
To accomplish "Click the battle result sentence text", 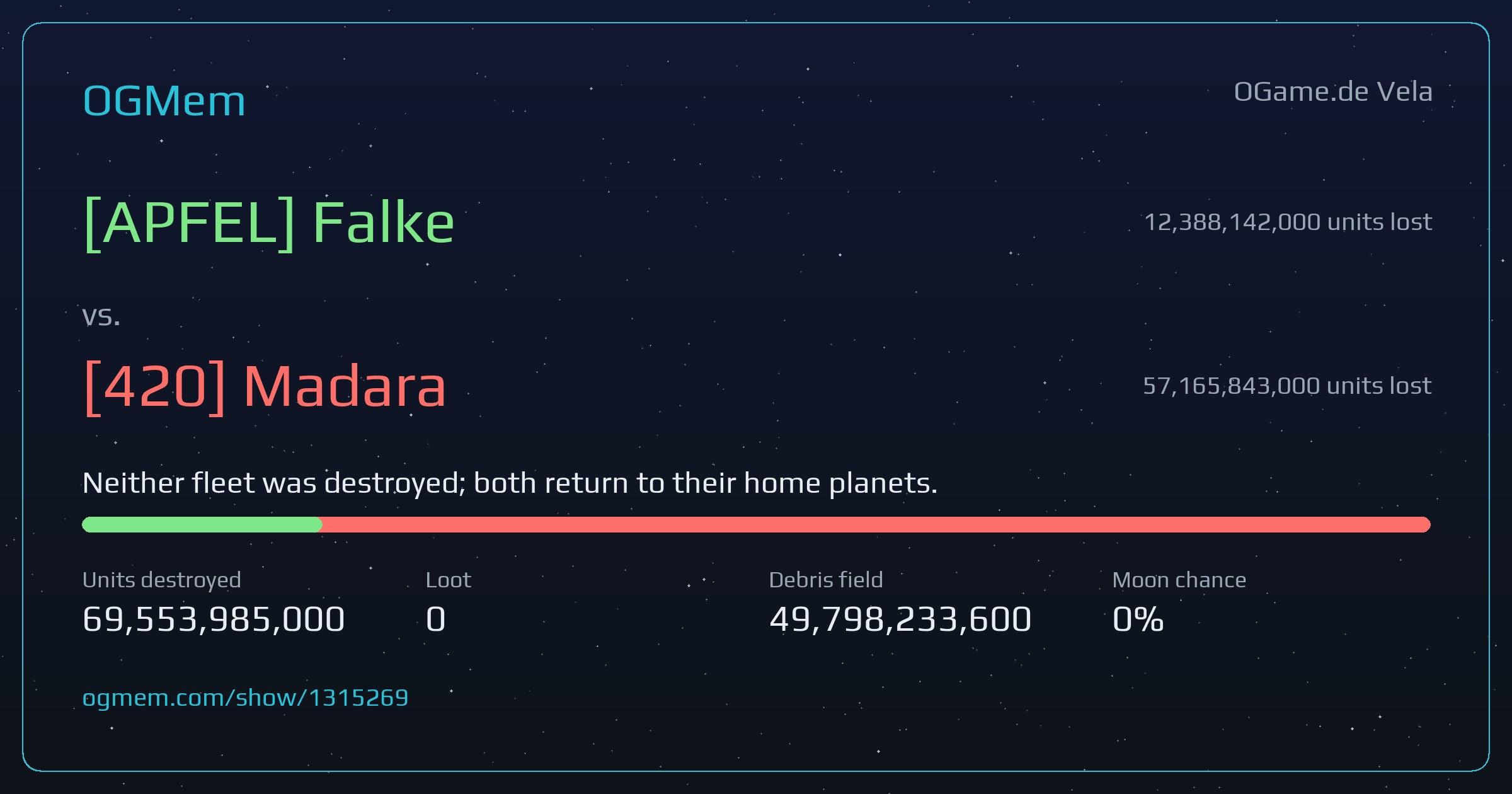I will [x=510, y=483].
